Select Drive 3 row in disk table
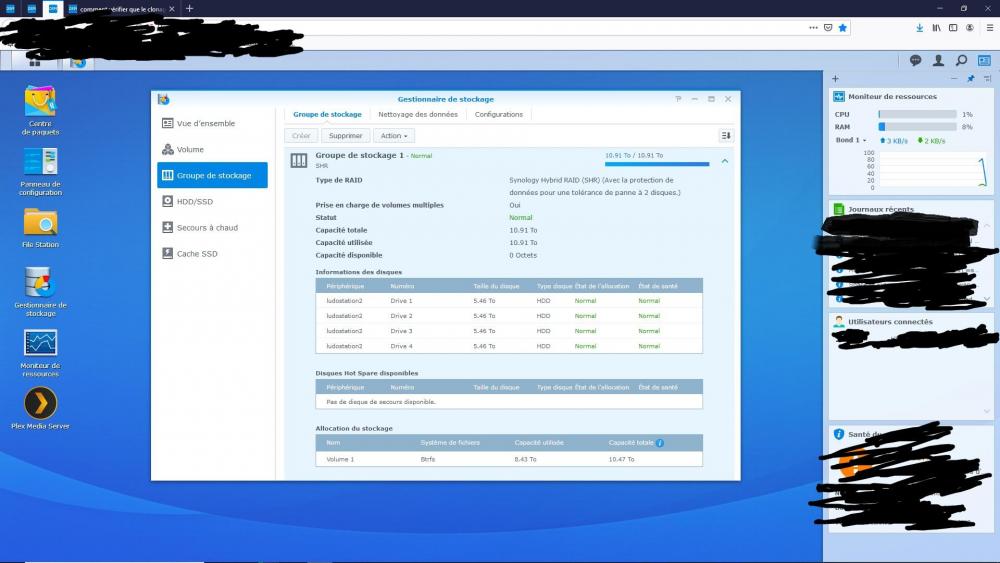 tap(508, 331)
